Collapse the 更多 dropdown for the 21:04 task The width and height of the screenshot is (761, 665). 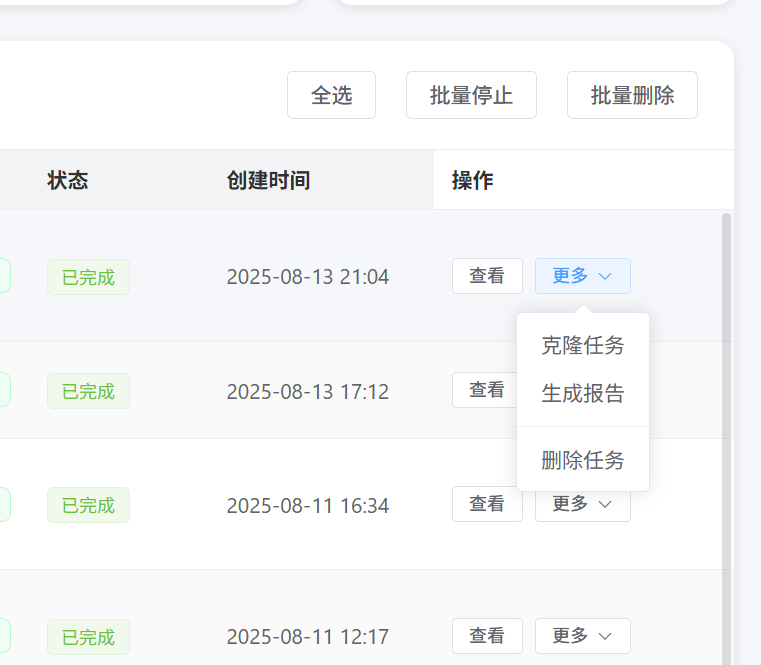pos(582,276)
